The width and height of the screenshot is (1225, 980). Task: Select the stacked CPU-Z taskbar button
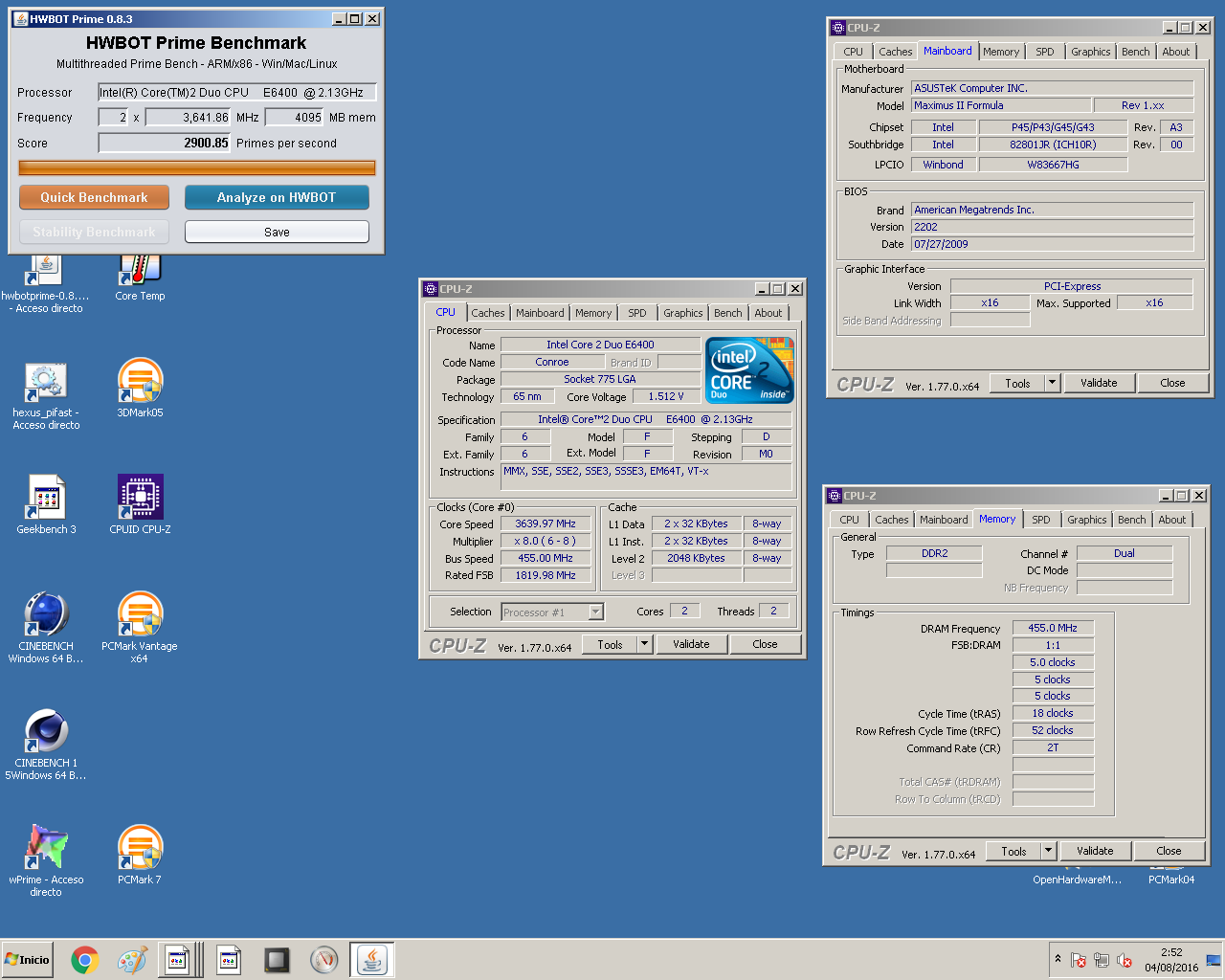tap(180, 960)
